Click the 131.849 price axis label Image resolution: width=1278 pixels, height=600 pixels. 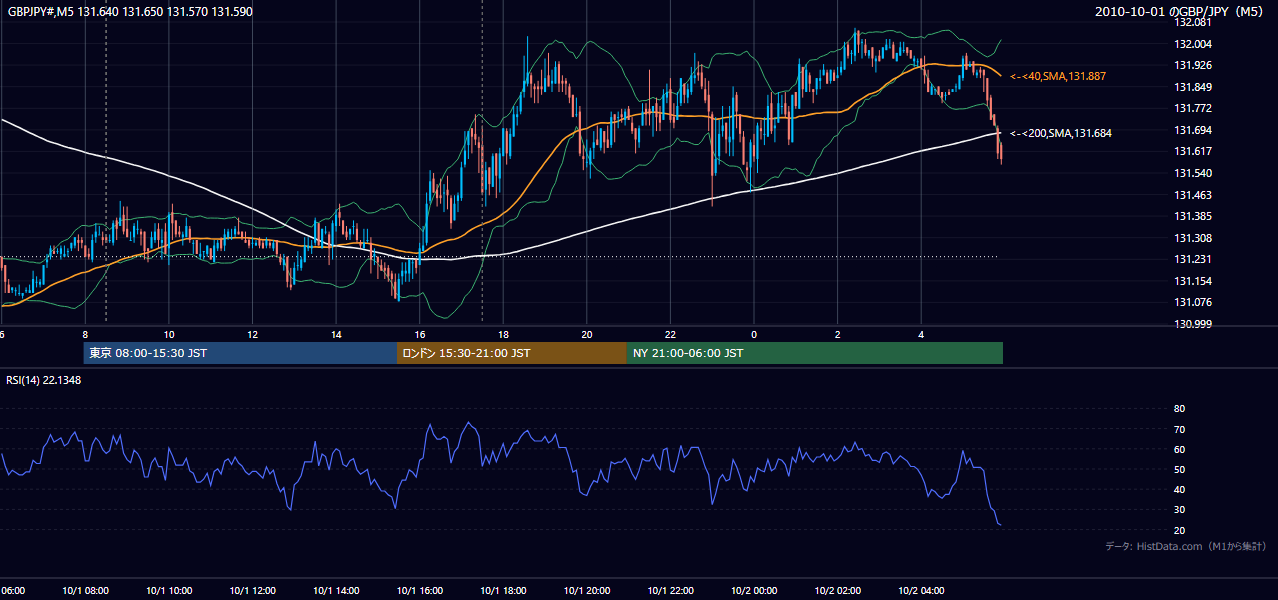coord(1193,87)
